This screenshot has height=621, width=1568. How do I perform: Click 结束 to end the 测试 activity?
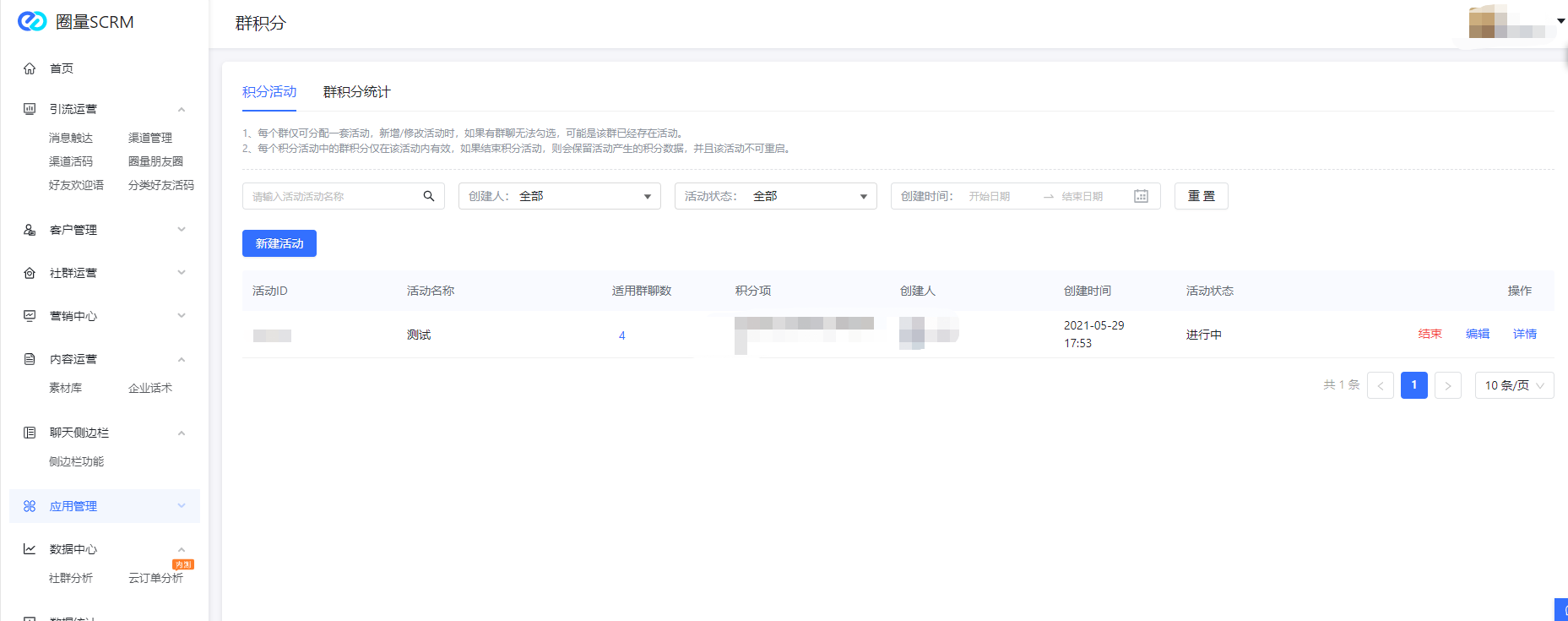[x=1430, y=335]
